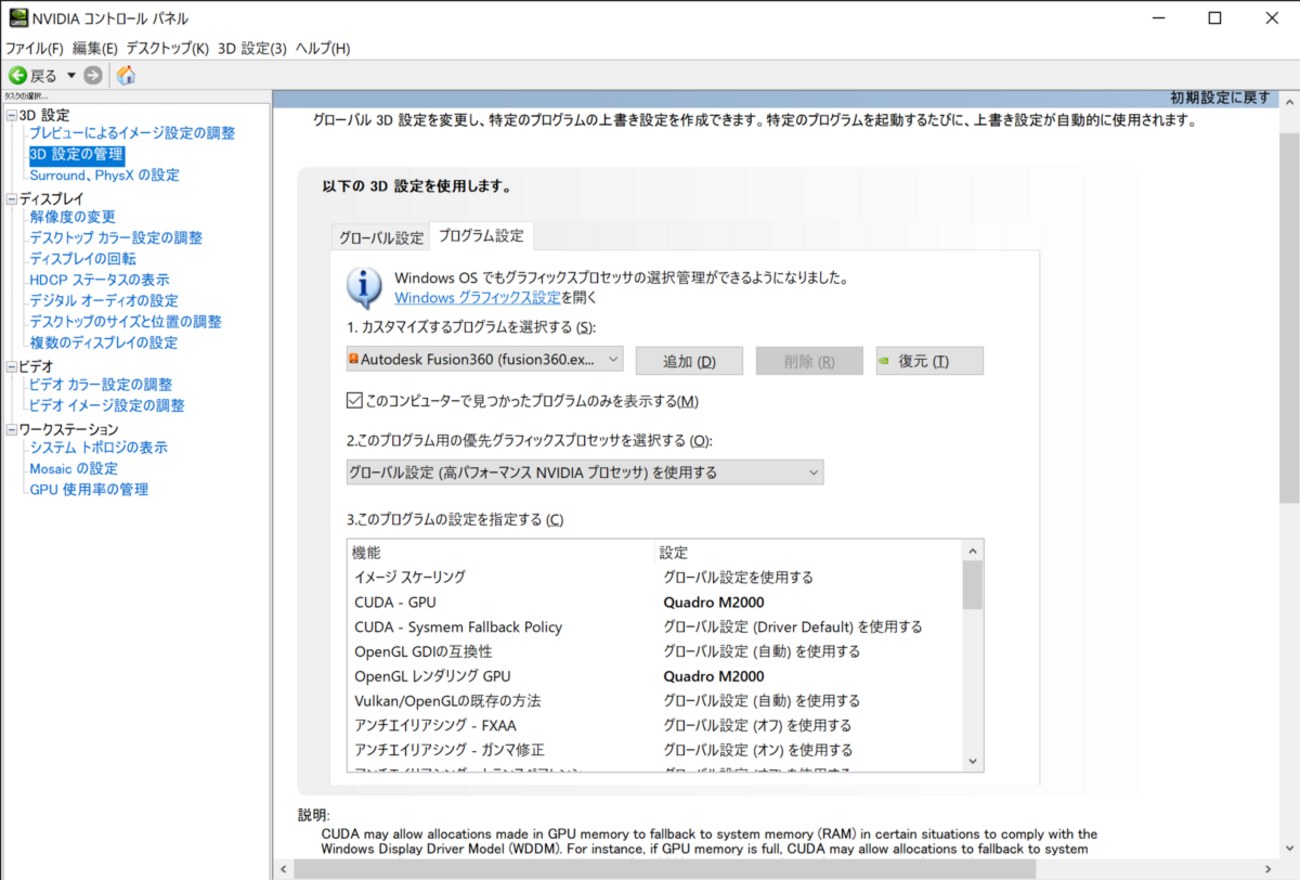Click the 追加 (D) button

point(689,361)
